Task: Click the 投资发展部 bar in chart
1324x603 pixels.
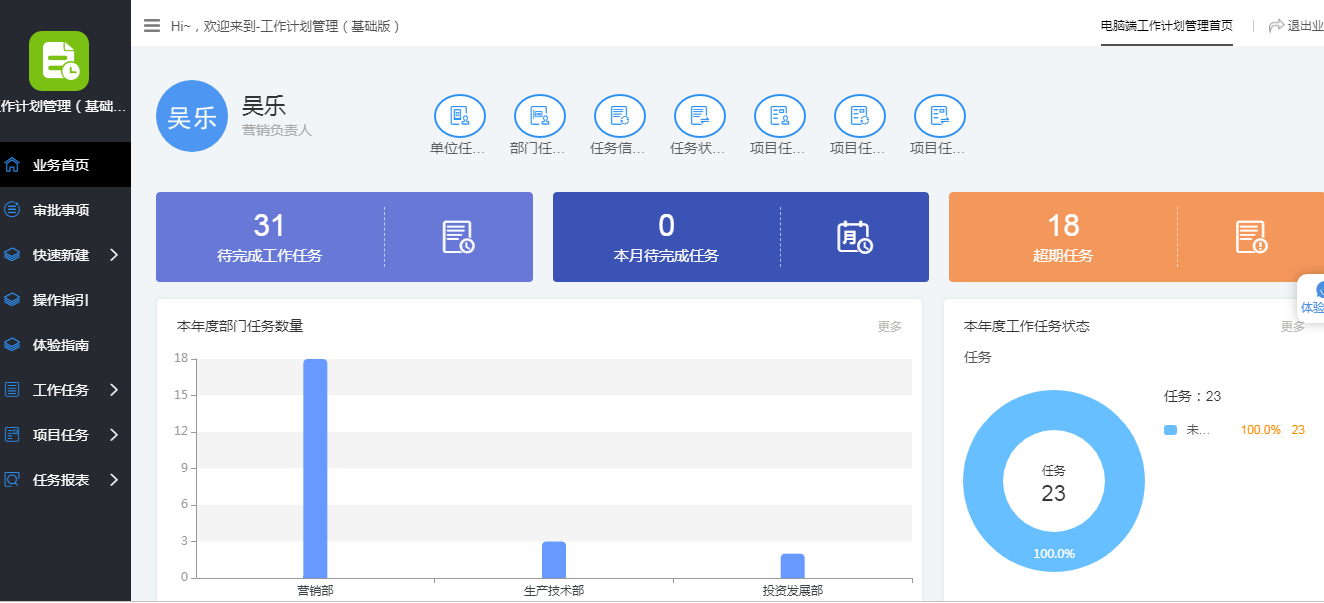Action: (x=793, y=566)
